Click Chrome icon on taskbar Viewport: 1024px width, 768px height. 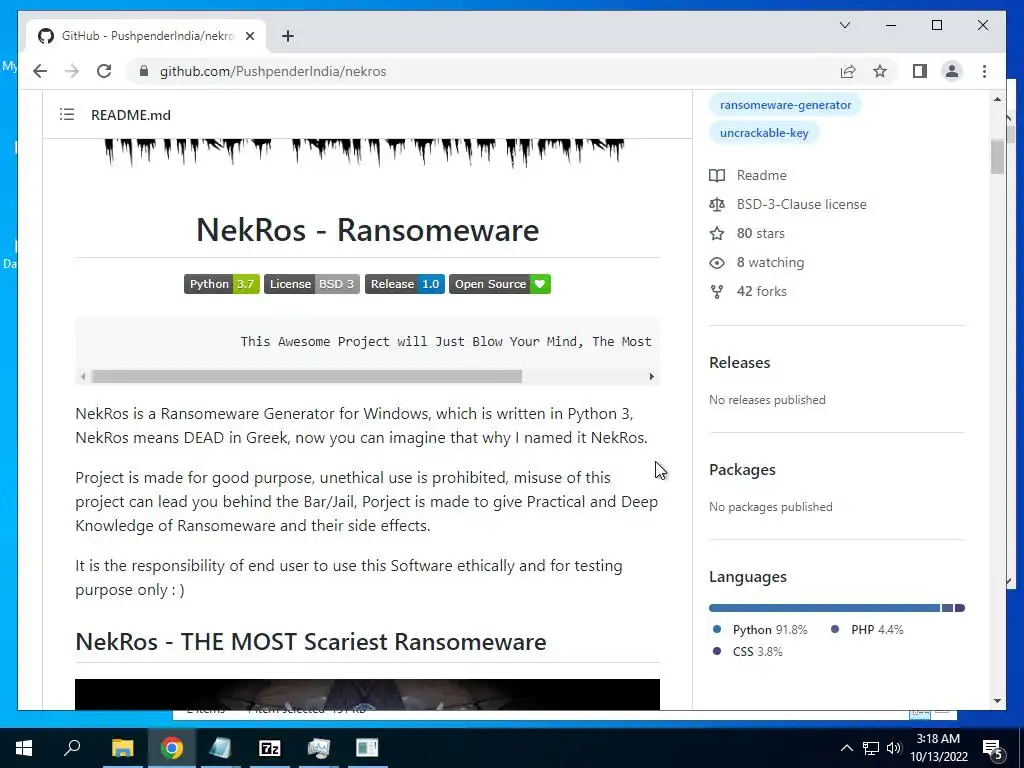172,748
